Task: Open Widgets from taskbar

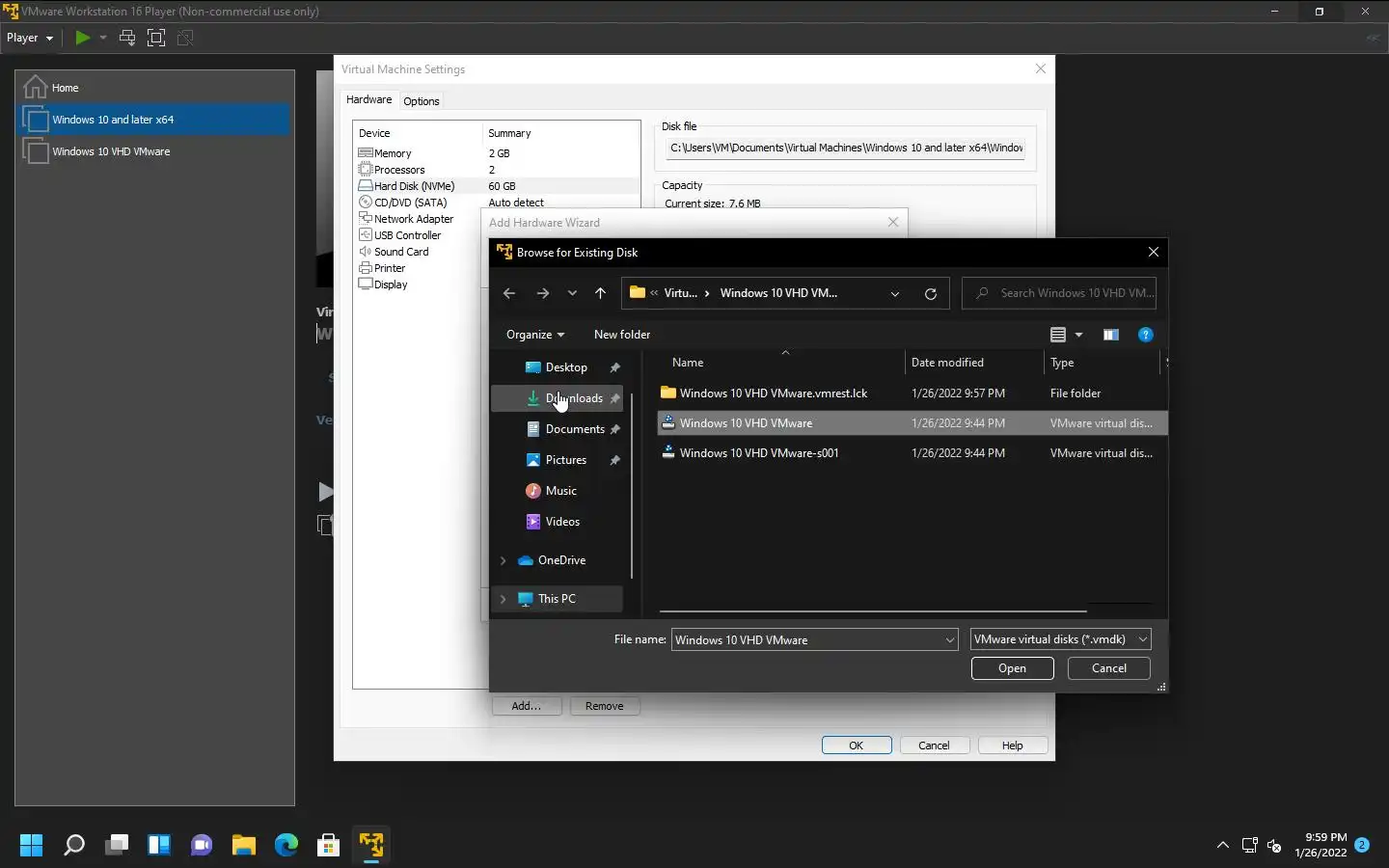Action: coord(159,846)
